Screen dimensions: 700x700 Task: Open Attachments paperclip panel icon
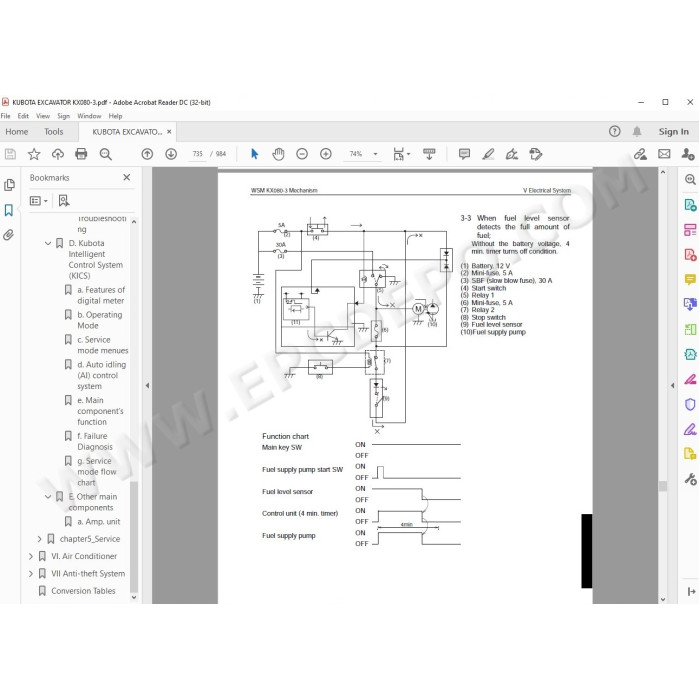point(9,235)
